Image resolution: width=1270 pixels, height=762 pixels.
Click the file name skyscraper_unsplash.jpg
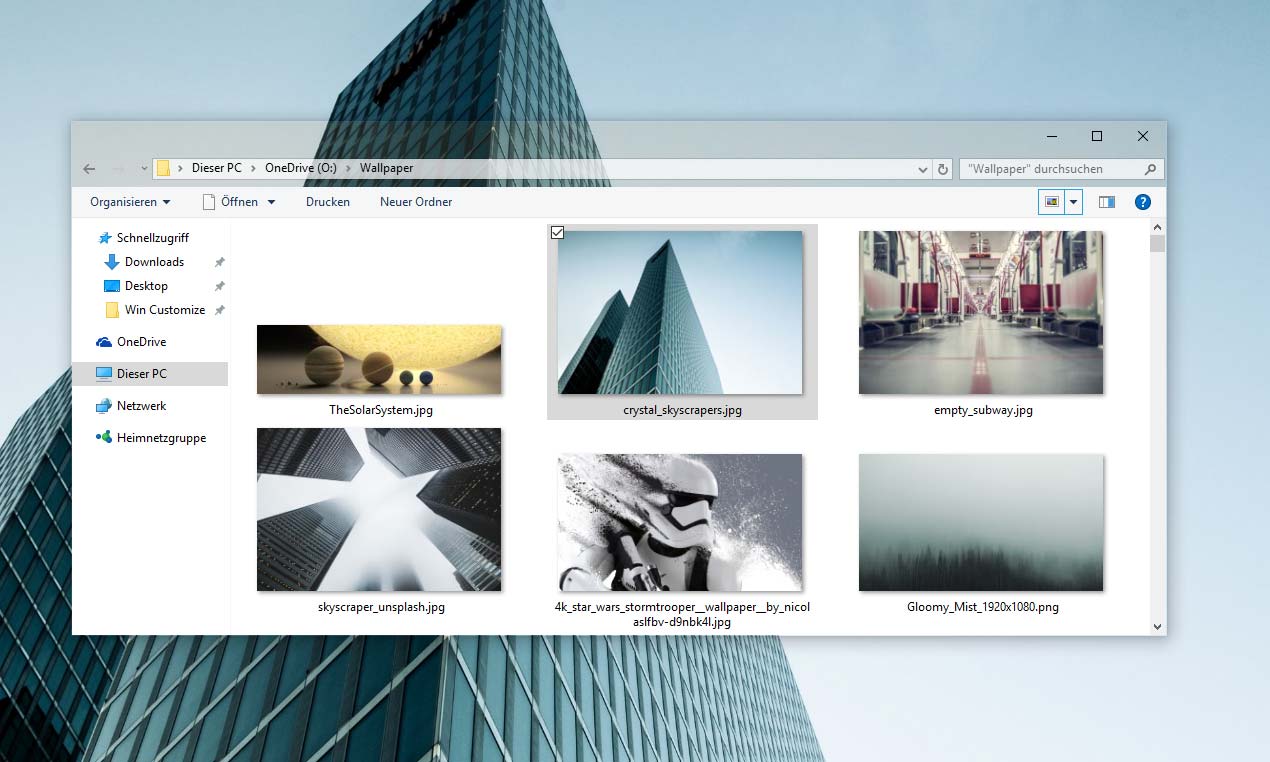381,607
